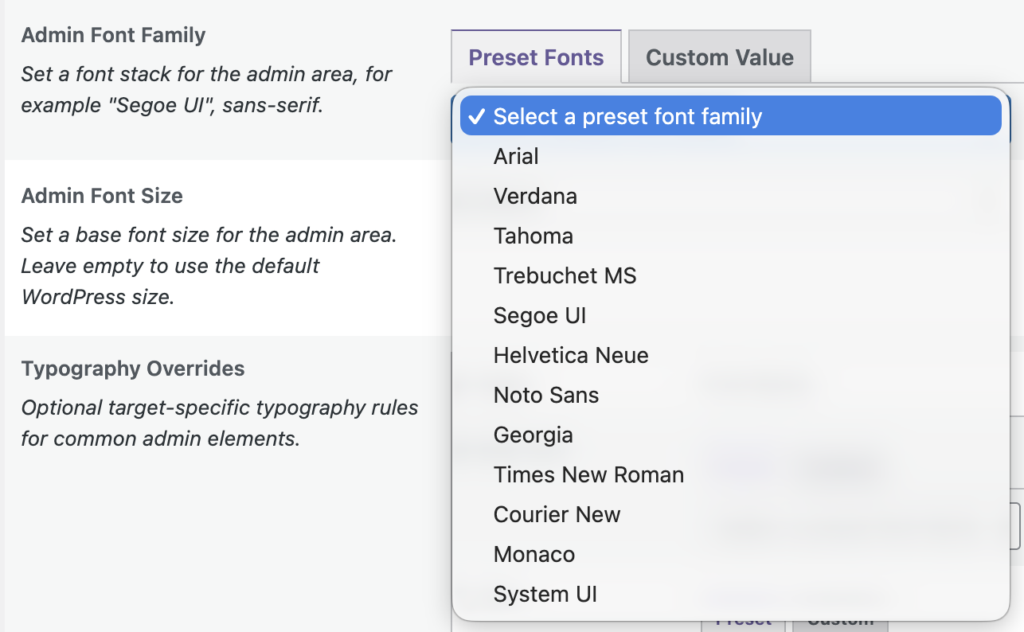Select Times New Roman font
This screenshot has width=1024, height=632.
[588, 475]
